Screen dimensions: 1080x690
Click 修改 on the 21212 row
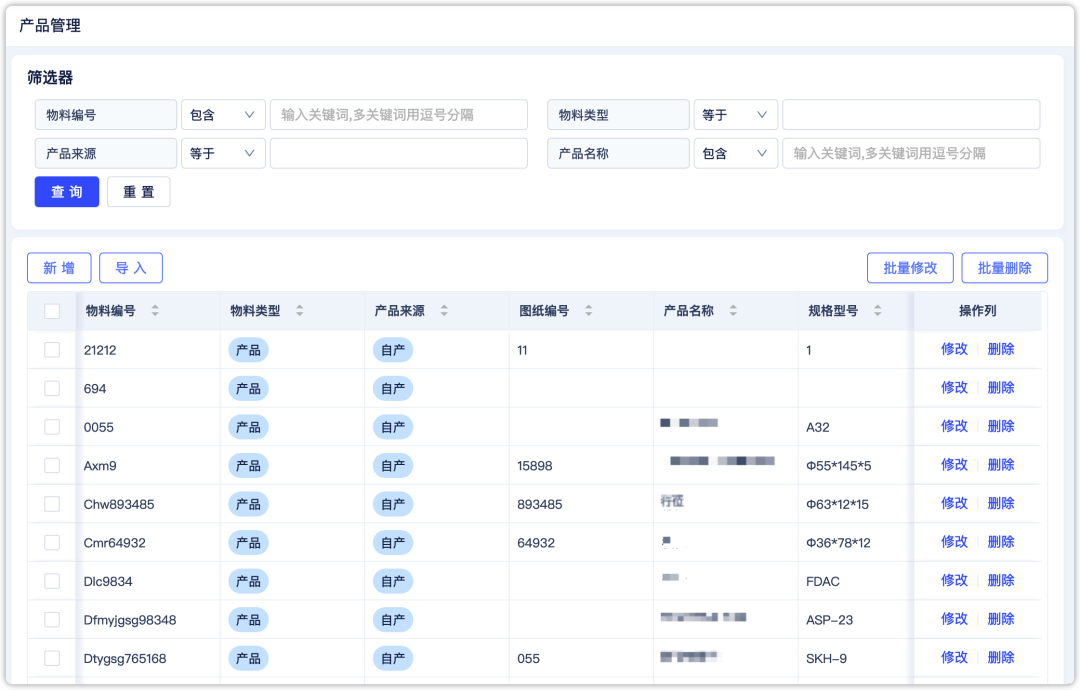(x=955, y=349)
